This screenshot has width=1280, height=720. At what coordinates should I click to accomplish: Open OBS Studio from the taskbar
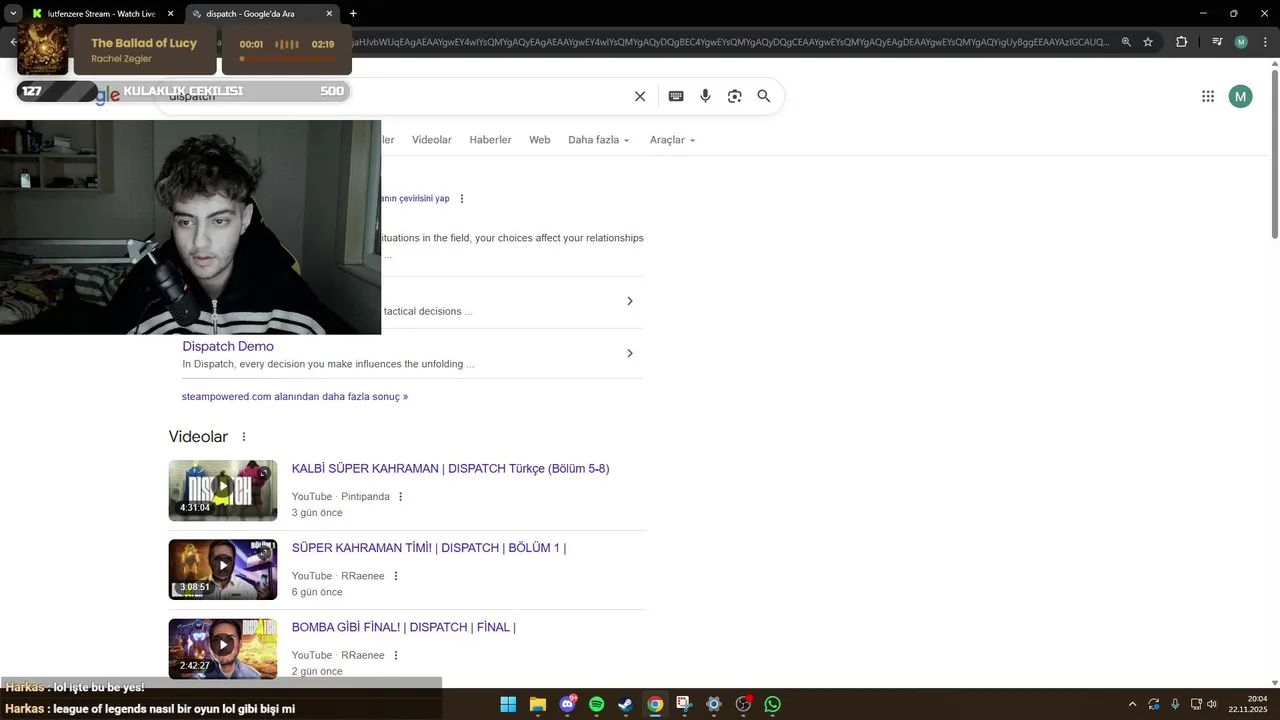point(743,704)
